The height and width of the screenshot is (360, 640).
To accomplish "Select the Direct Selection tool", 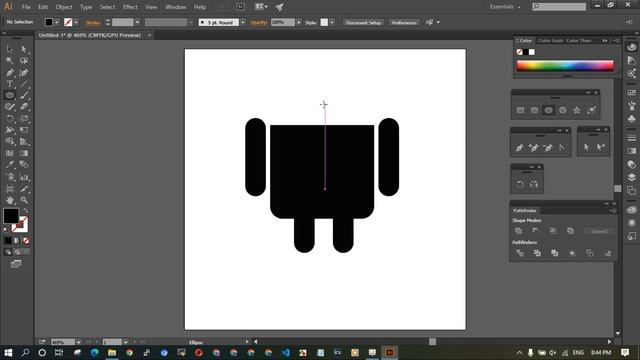I will pos(24,49).
